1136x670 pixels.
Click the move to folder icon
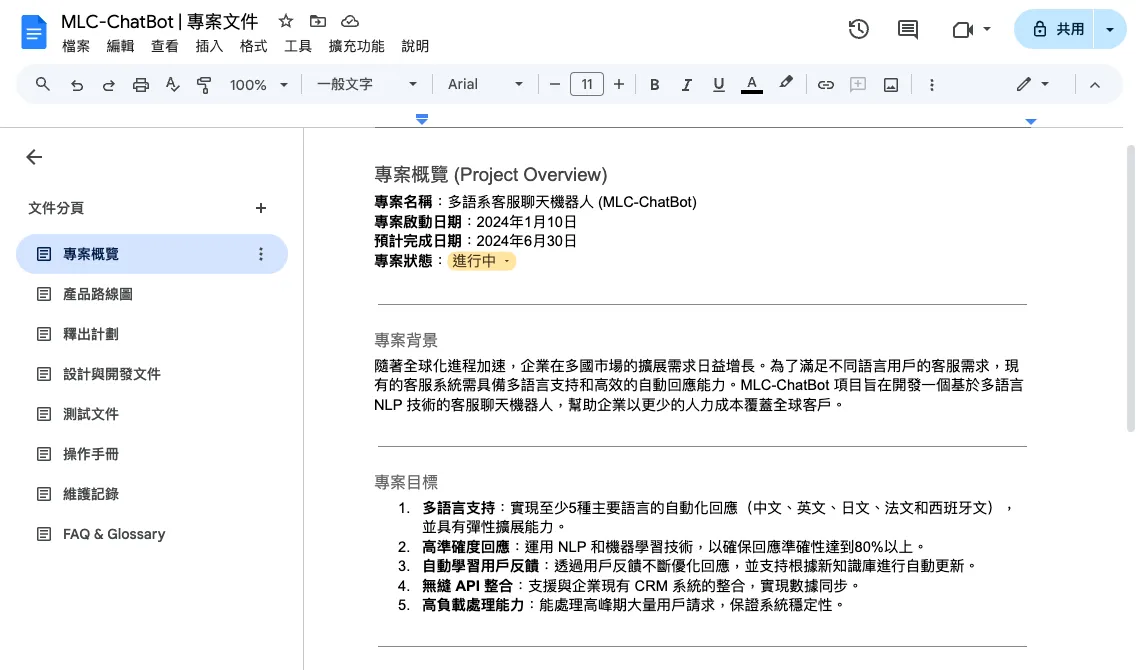pos(317,21)
